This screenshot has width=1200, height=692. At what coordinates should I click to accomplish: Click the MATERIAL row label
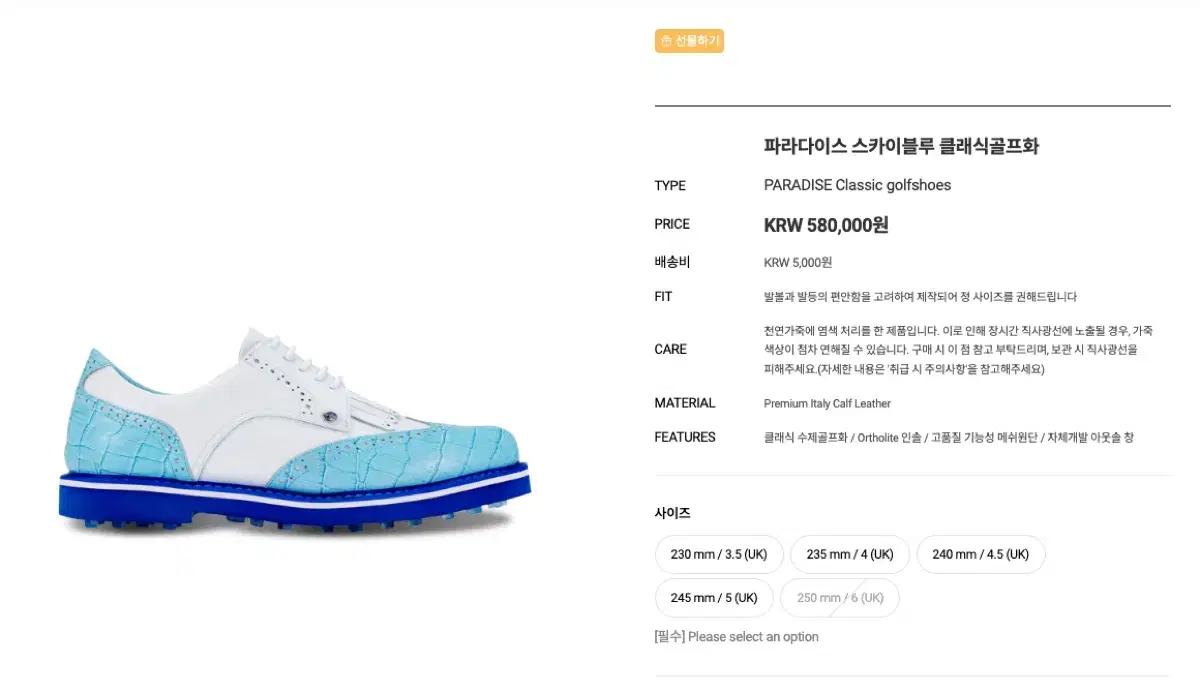(x=685, y=403)
